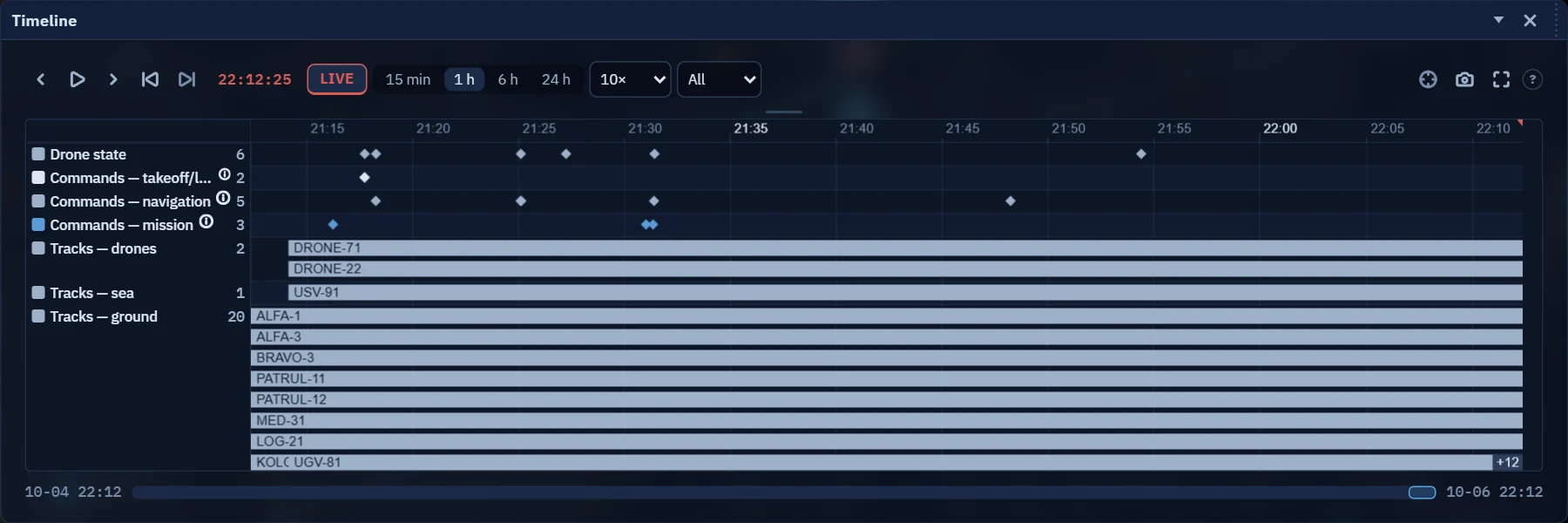Click the 10-04 22:12 start date
This screenshot has height=523, width=1568.
(73, 492)
